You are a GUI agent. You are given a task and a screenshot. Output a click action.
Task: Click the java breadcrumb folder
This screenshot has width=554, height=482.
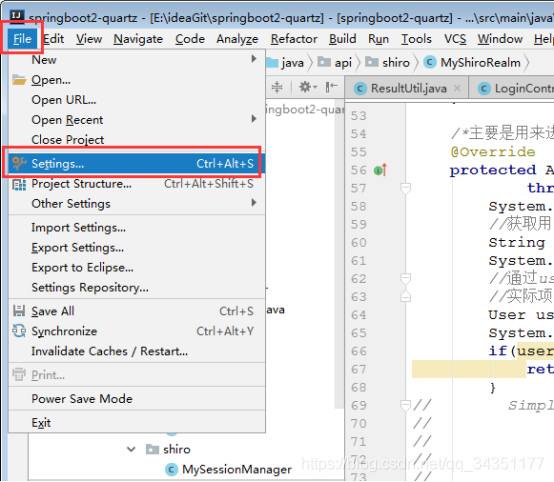285,63
